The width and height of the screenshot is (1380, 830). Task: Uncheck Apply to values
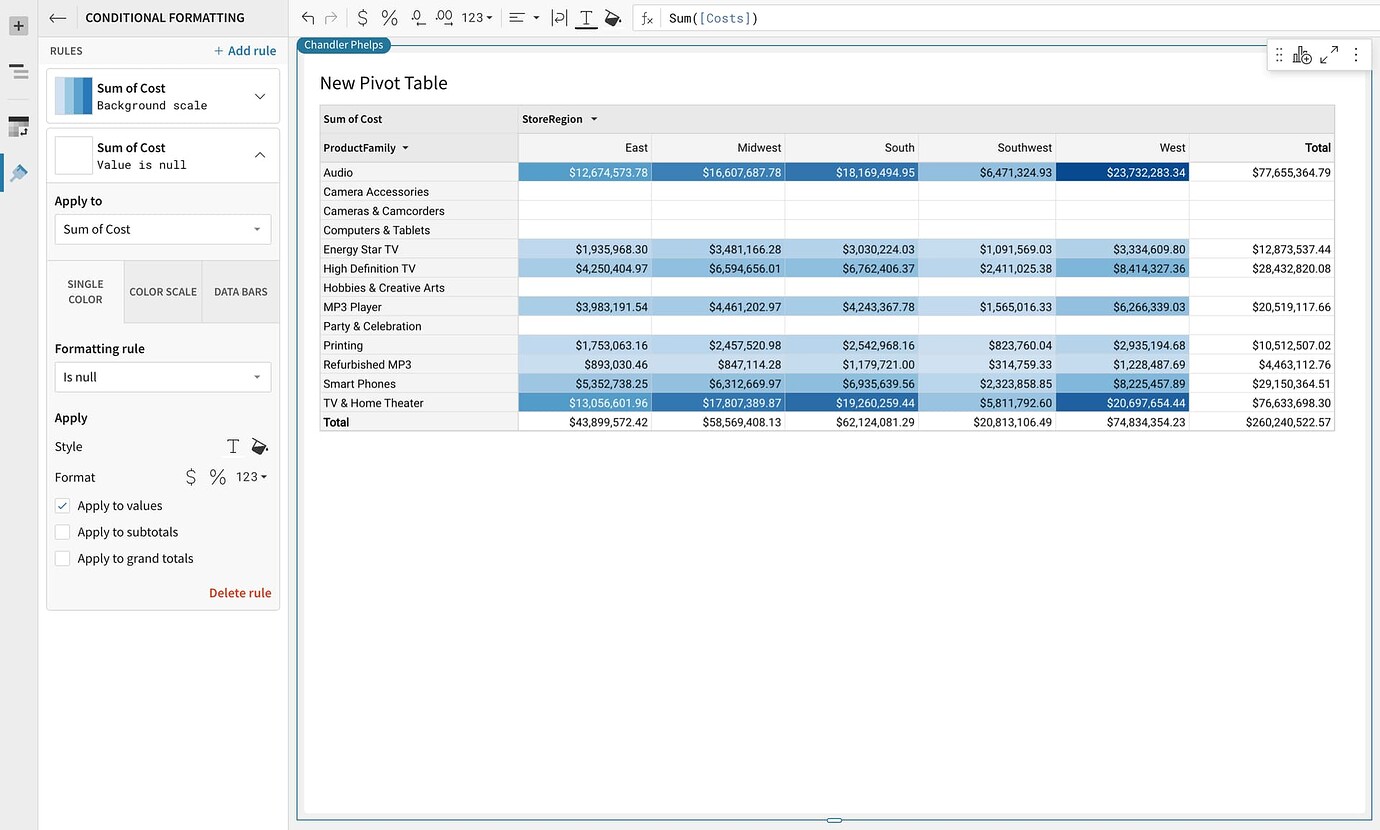coord(62,506)
